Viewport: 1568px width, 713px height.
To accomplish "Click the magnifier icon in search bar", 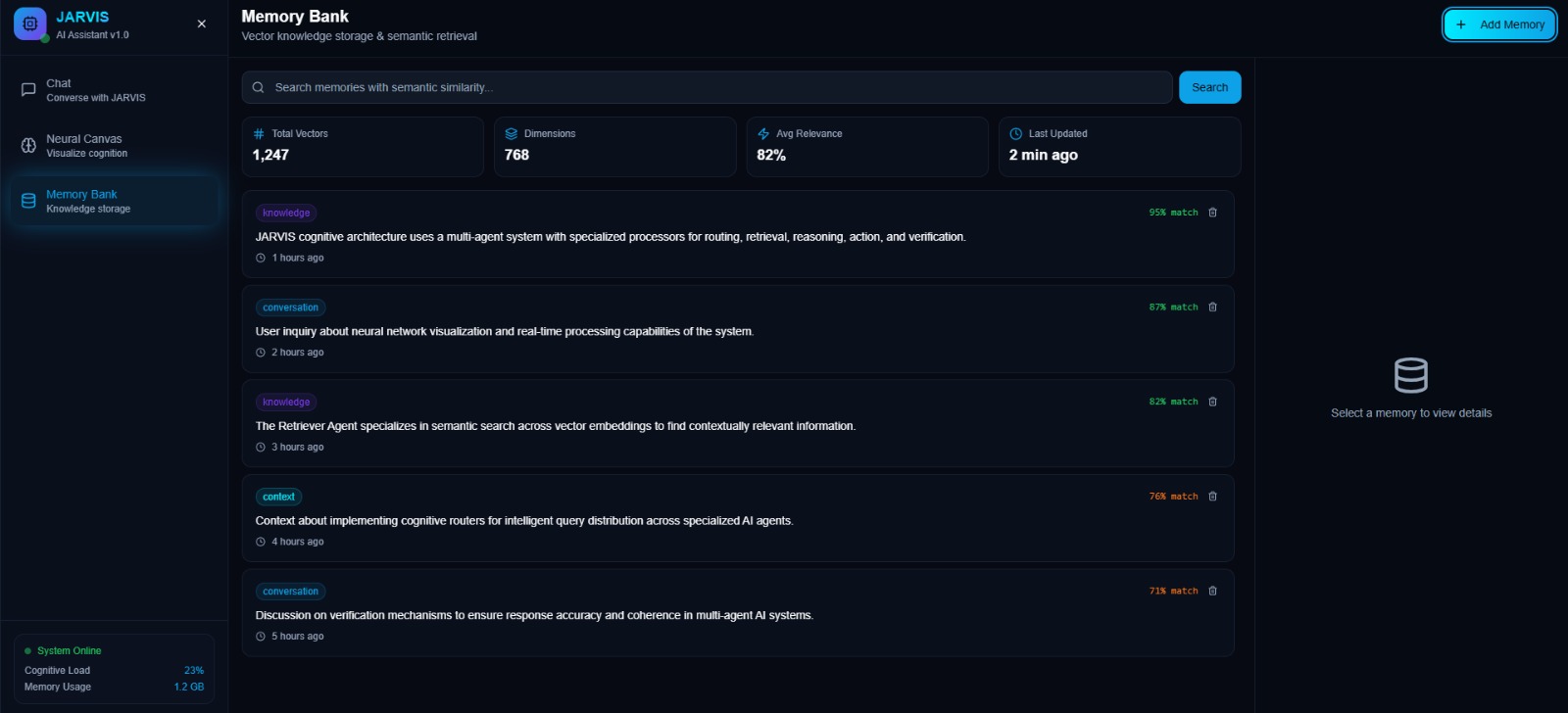I will coord(259,87).
